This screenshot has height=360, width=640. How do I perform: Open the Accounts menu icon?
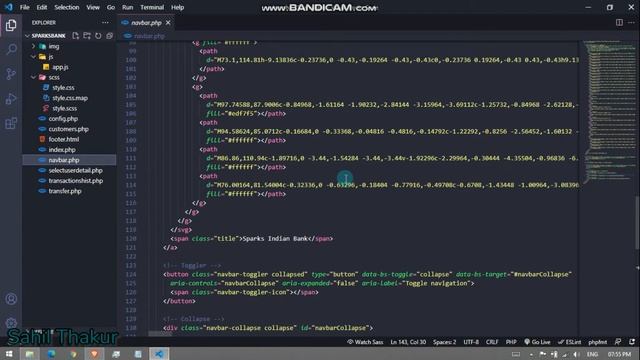(x=11, y=299)
